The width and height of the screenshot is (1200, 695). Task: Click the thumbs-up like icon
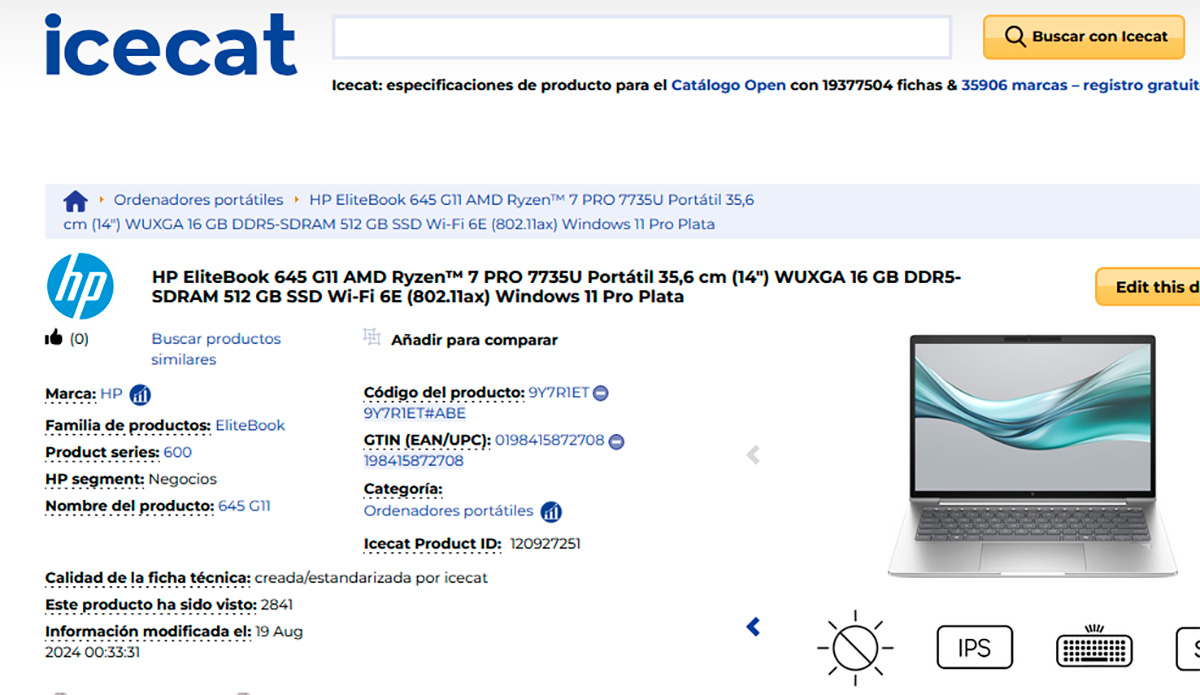coord(54,338)
